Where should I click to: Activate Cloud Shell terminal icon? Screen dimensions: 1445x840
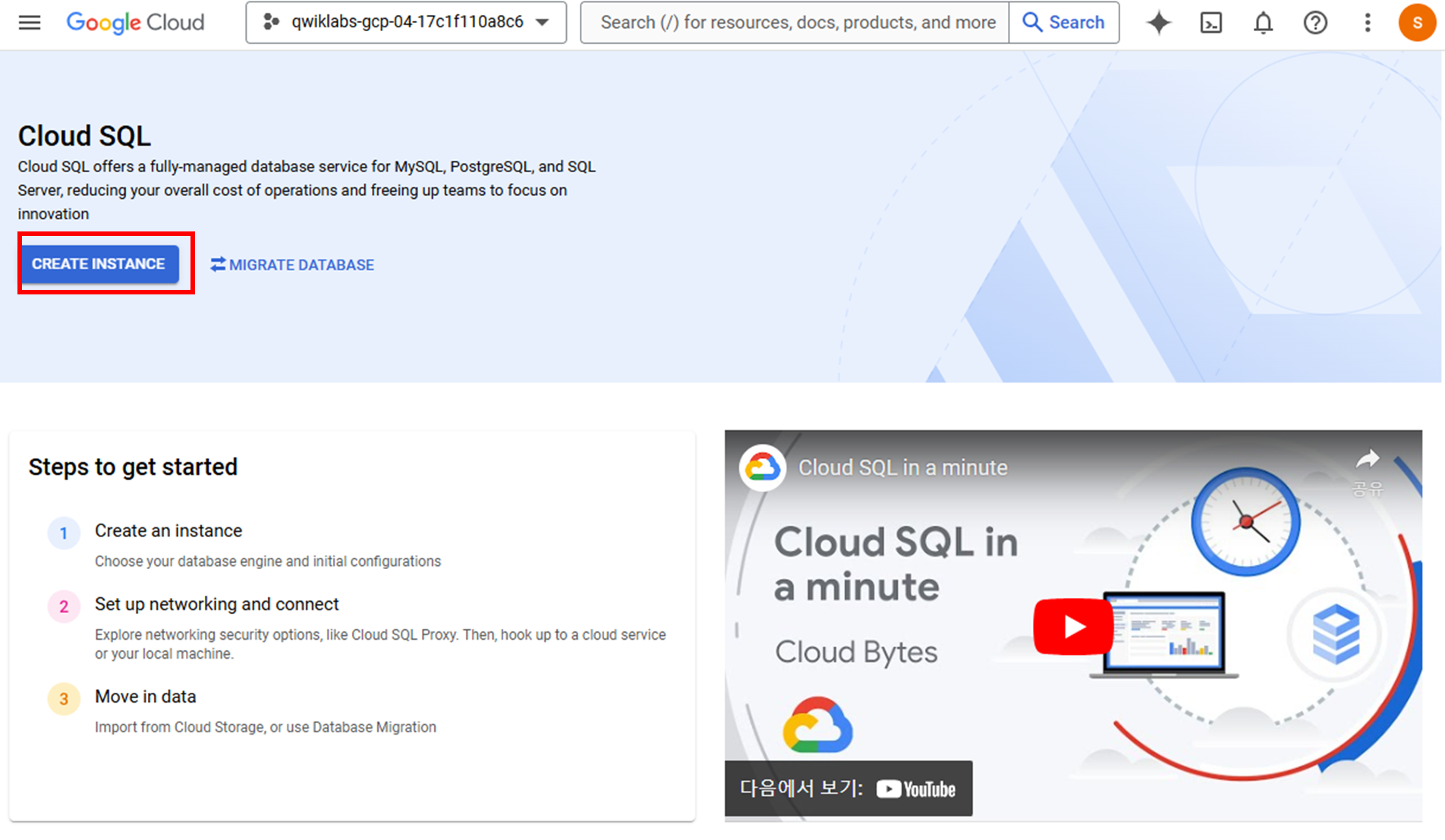[x=1211, y=23]
